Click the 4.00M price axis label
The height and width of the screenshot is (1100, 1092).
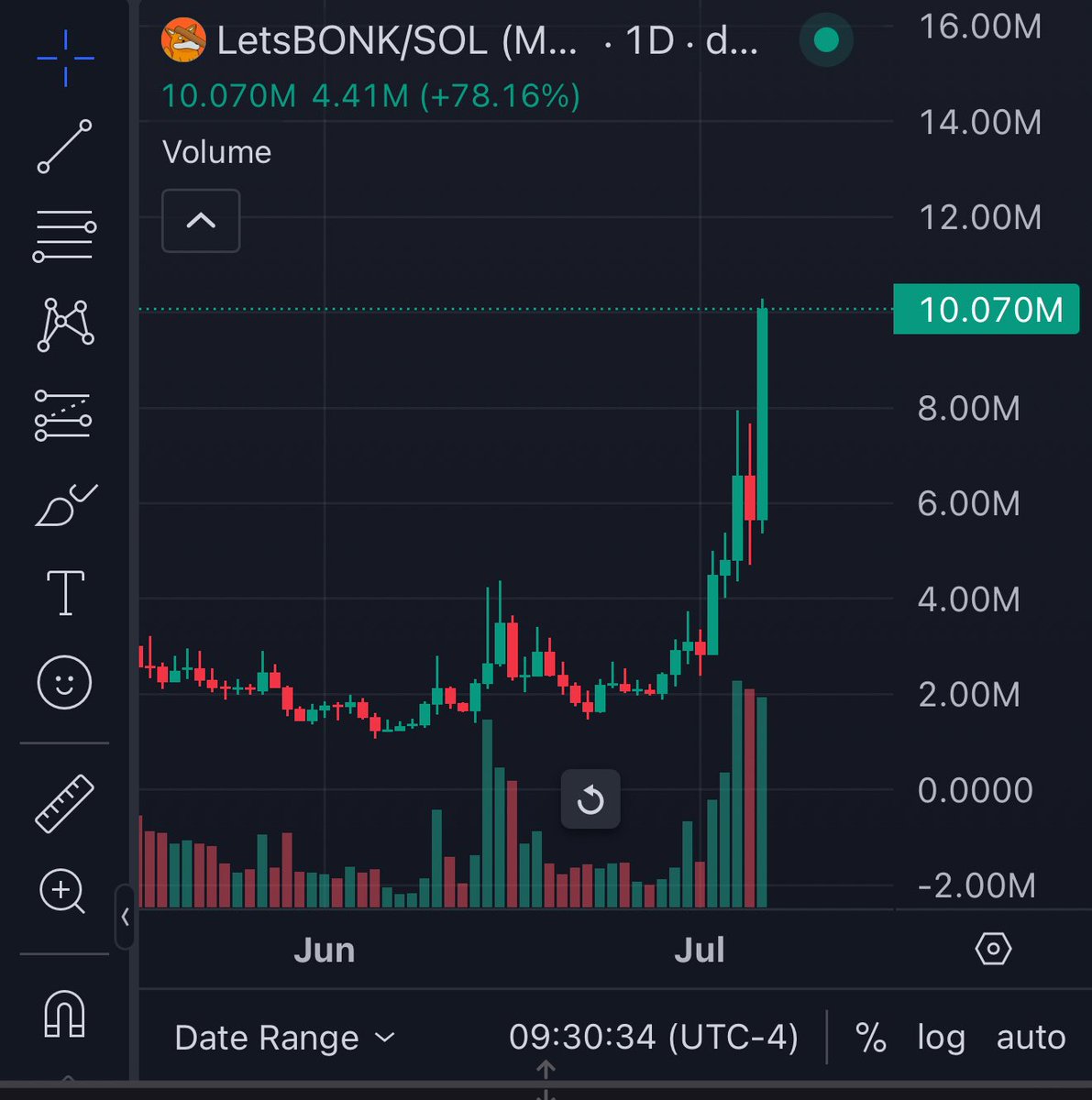point(969,599)
